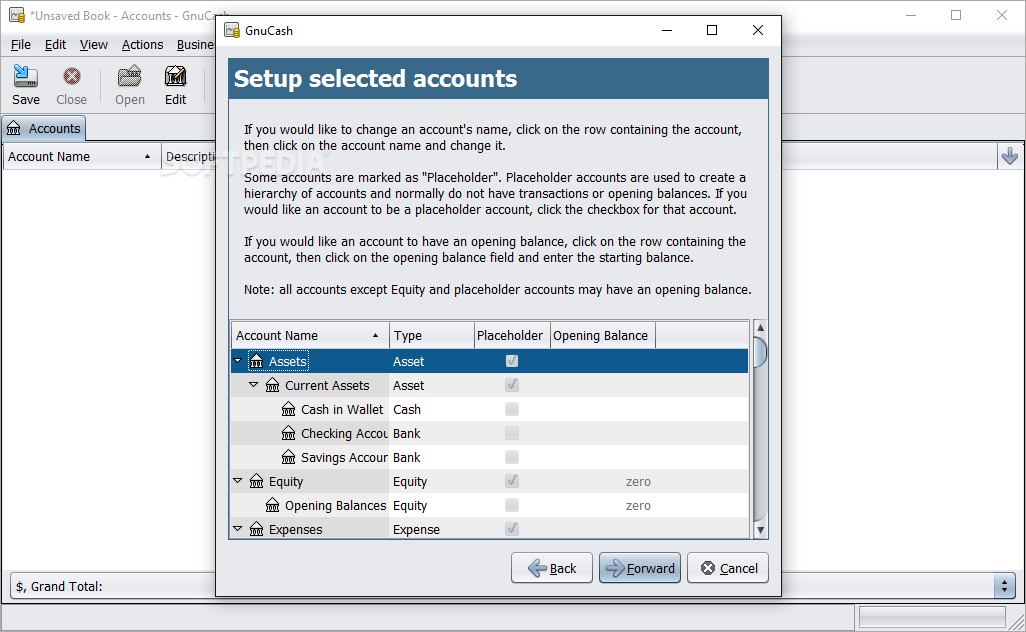
Task: Click the Opening Balances 'zero' balance field
Action: (637, 506)
